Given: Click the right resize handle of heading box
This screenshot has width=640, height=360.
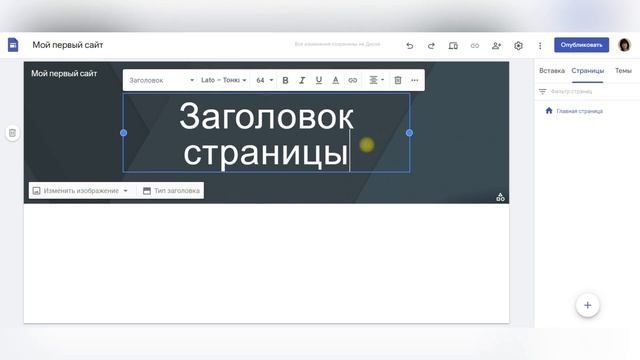Looking at the screenshot, I should pyautogui.click(x=409, y=133).
